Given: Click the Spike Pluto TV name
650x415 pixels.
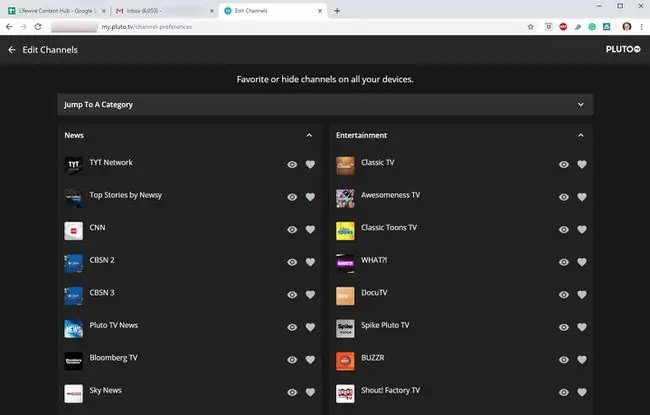Looking at the screenshot, I should [x=385, y=325].
